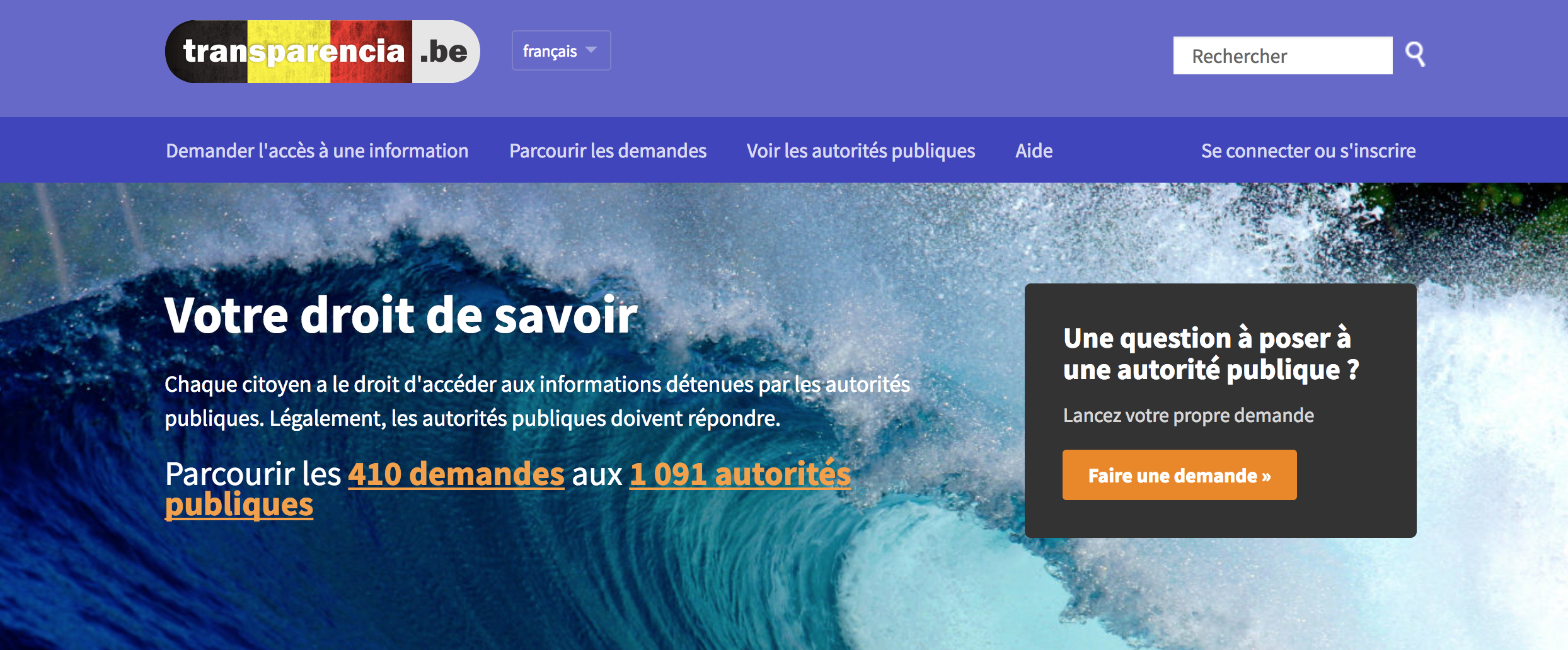Go to Parcourir les demandes

tap(608, 151)
